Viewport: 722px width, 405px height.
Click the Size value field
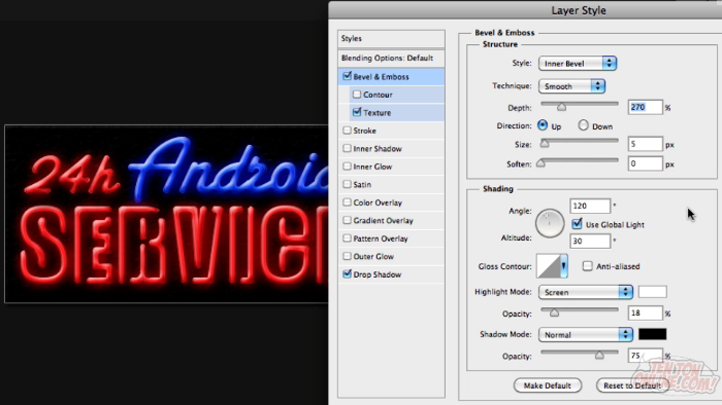(x=645, y=144)
